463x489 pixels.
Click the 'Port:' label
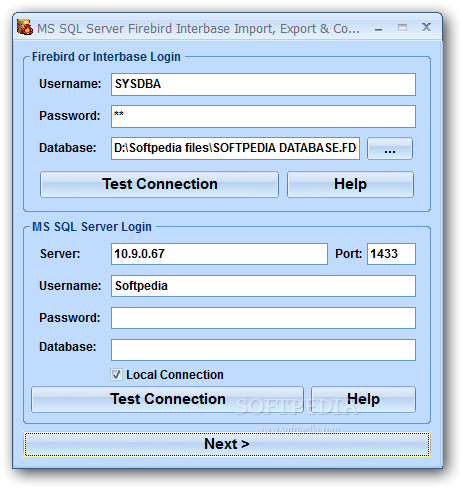click(348, 254)
